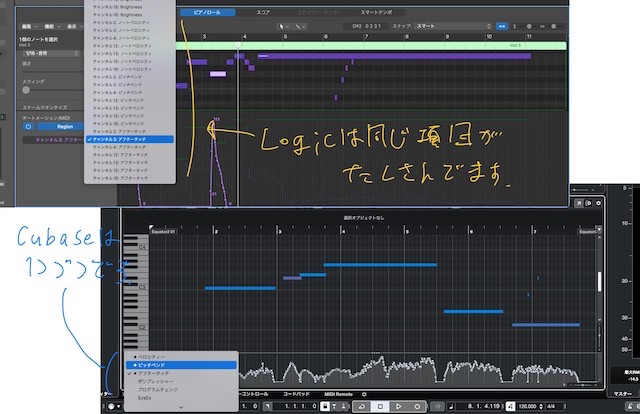Click bar 7 on Logic ruler
Screen dimensions: 640x414
point(366,37)
